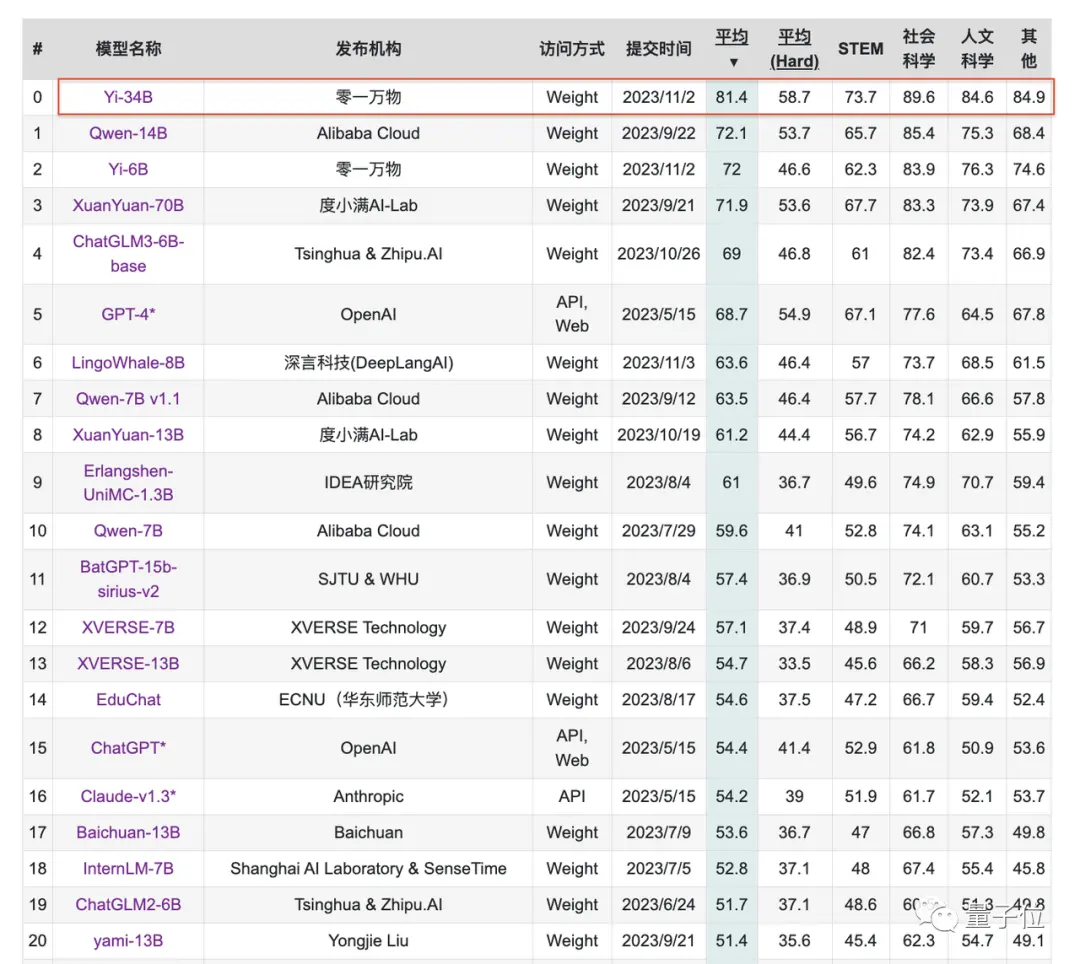Select the API, Web cell in GPT-4* row
Screen dimensions: 1080x964
pyautogui.click(x=572, y=314)
